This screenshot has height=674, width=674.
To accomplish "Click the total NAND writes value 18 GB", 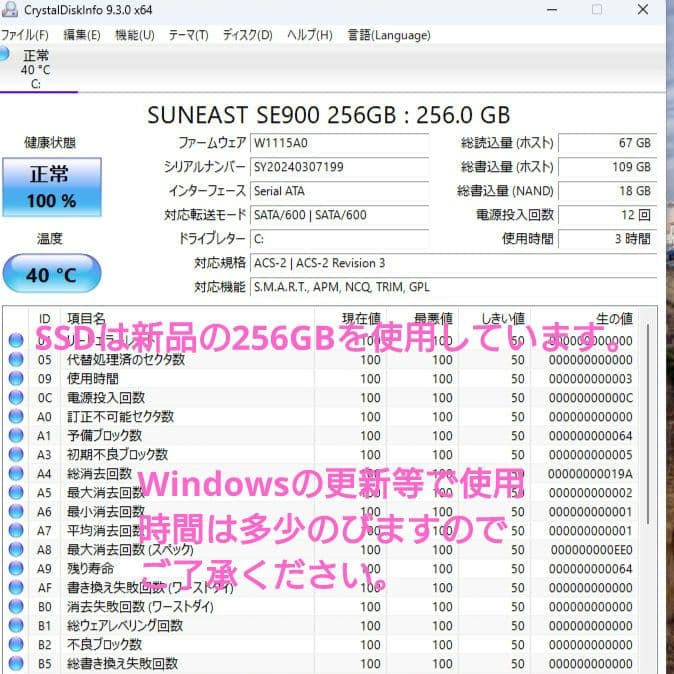I will [x=607, y=191].
